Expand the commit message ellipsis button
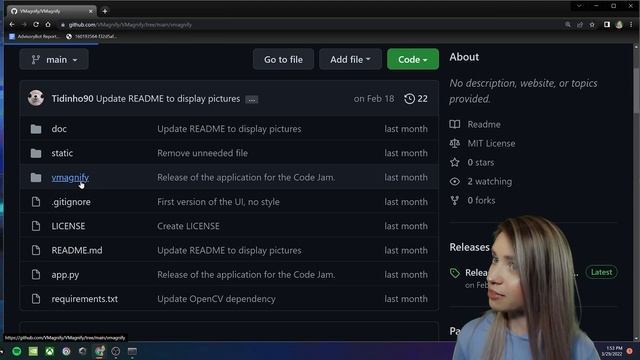This screenshot has width=640, height=360. [251, 100]
